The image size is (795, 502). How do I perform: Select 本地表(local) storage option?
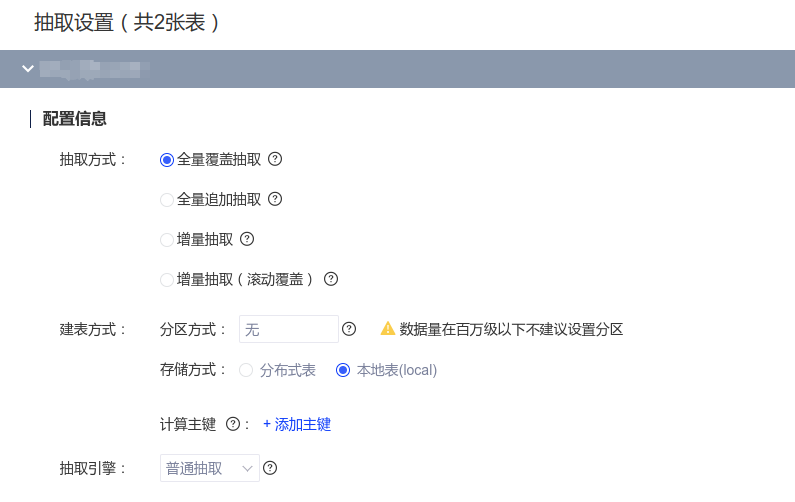click(x=343, y=370)
